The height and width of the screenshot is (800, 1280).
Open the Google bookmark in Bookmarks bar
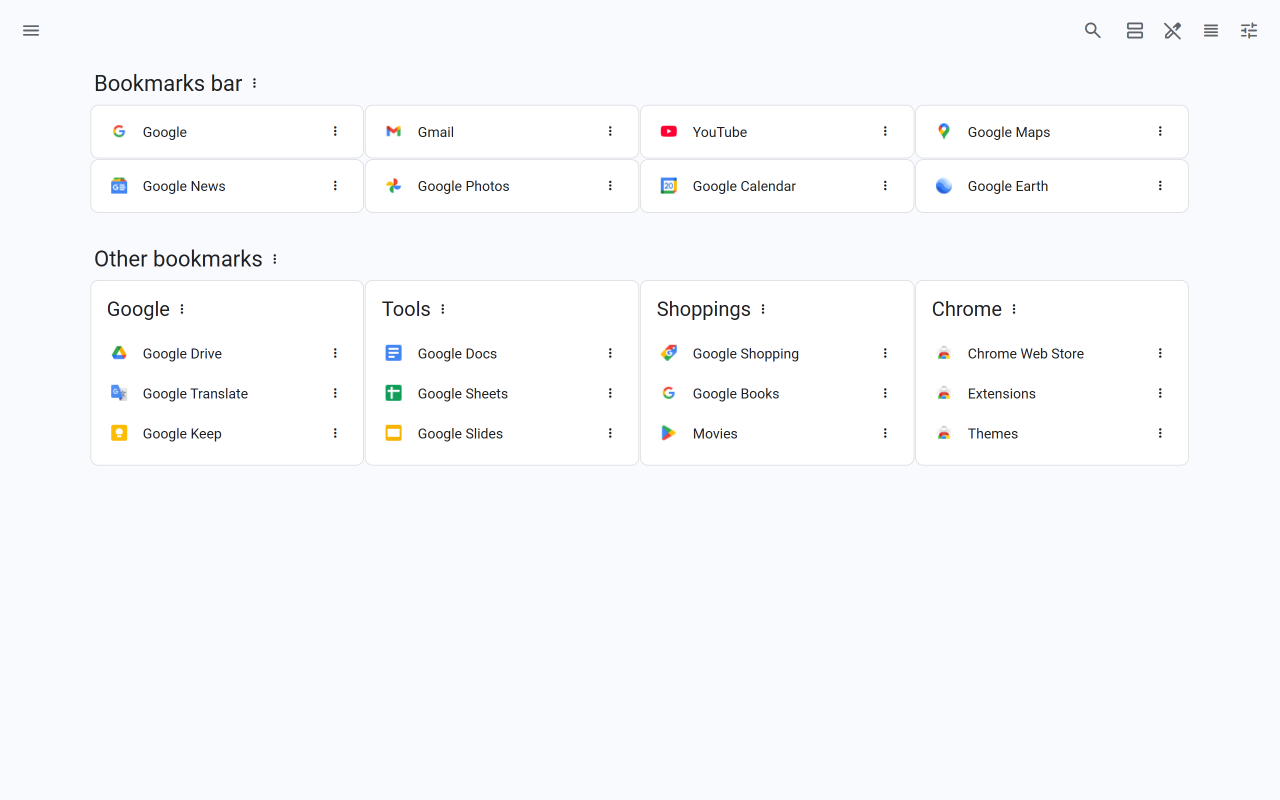(x=227, y=132)
